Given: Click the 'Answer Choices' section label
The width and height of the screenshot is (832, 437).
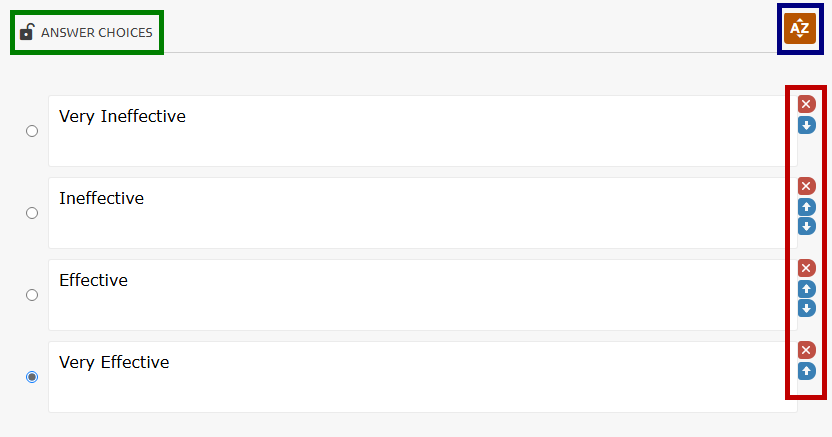Looking at the screenshot, I should click(x=97, y=32).
